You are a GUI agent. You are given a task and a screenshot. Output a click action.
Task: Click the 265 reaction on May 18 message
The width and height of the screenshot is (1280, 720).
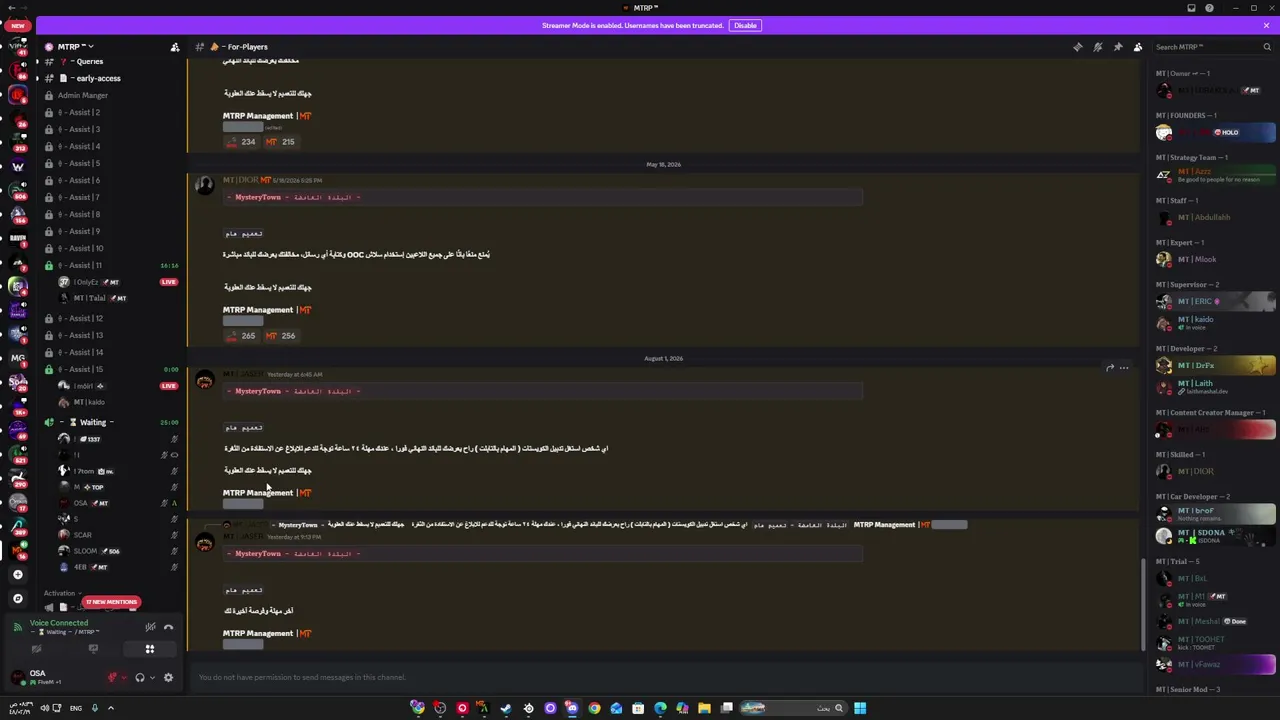pyautogui.click(x=241, y=336)
